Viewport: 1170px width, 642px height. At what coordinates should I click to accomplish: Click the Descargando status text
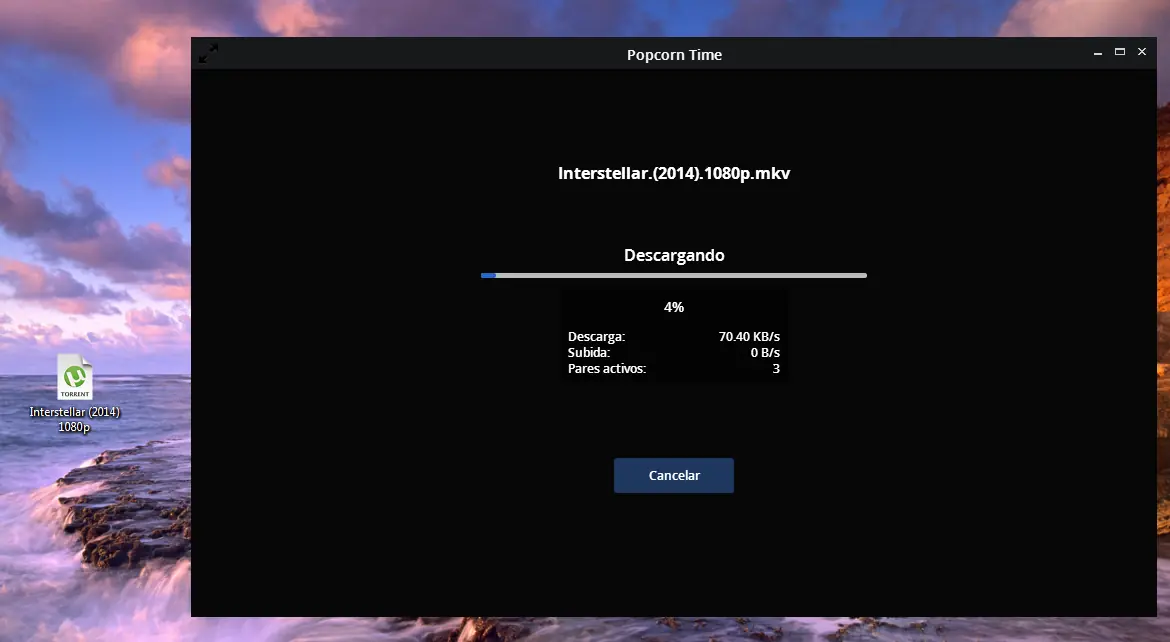674,255
